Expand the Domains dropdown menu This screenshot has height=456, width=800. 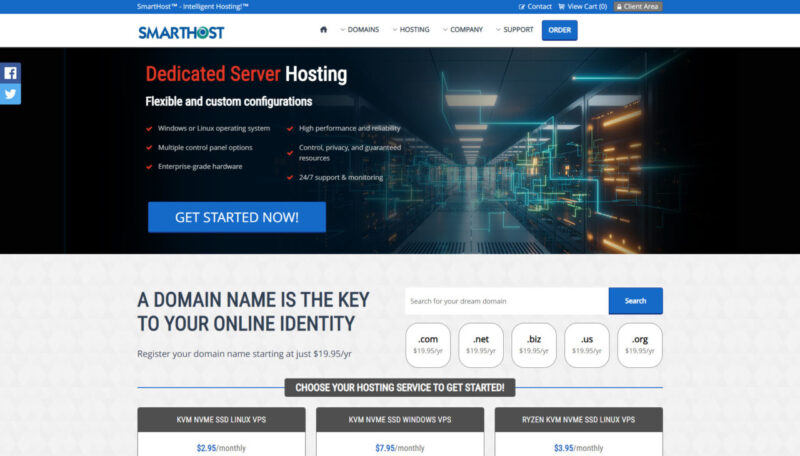(359, 30)
